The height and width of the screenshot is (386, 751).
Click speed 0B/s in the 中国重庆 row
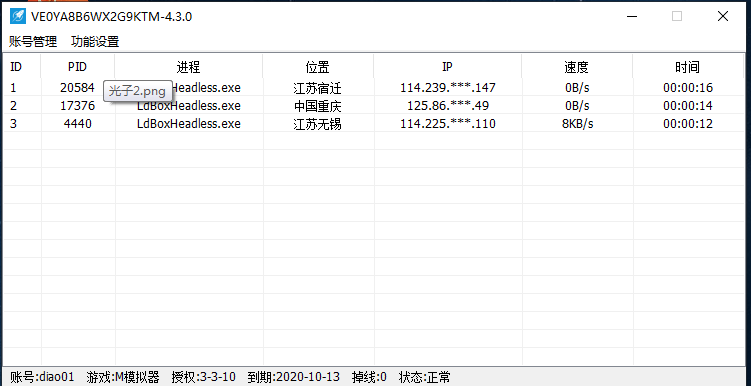(x=578, y=105)
